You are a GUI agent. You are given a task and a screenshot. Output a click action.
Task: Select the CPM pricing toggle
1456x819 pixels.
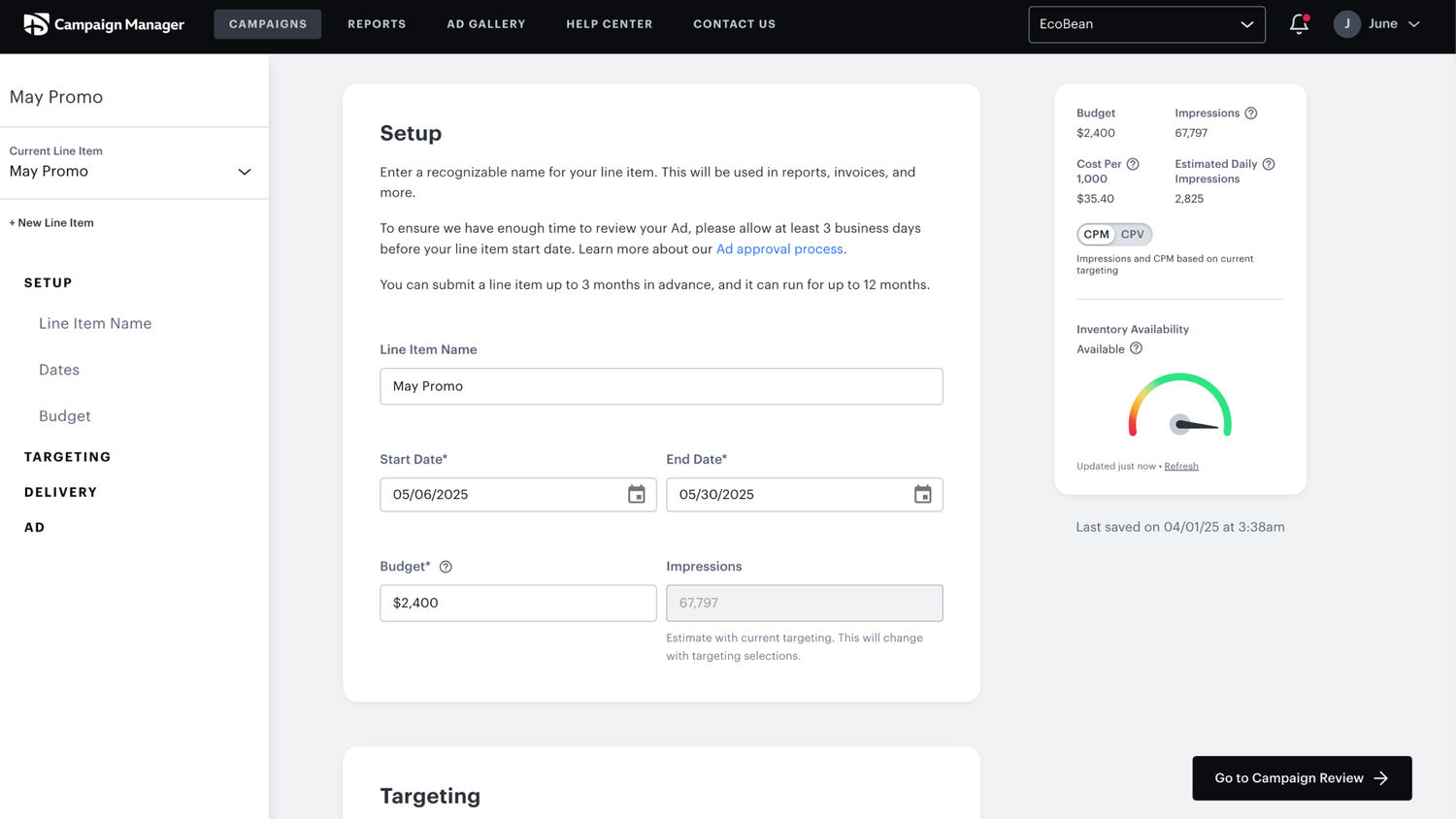click(x=1096, y=234)
